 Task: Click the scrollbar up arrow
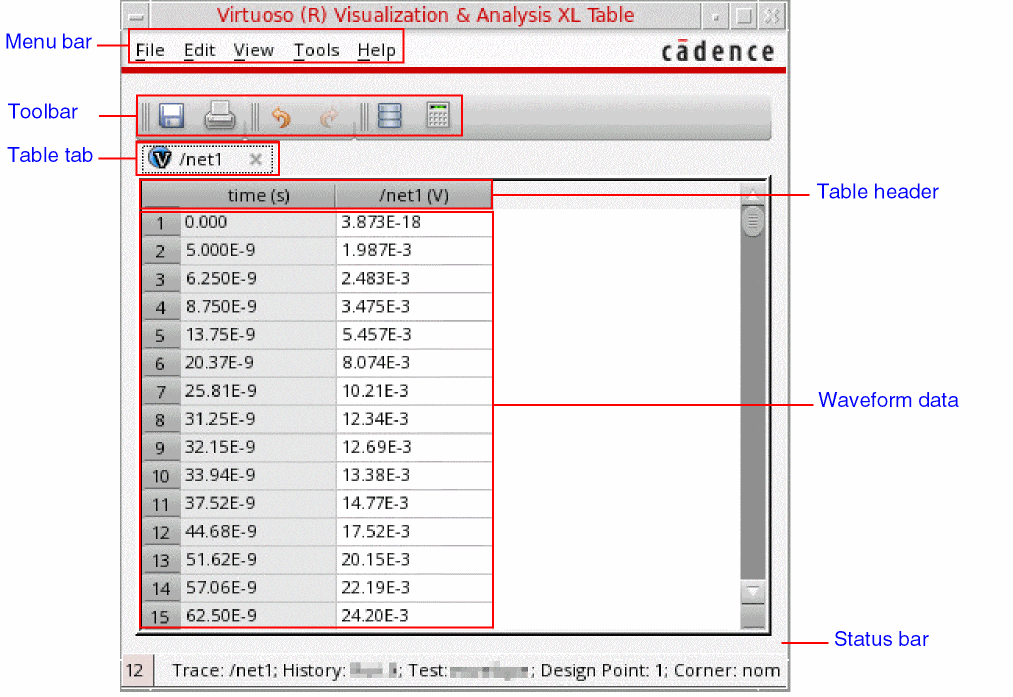[753, 194]
